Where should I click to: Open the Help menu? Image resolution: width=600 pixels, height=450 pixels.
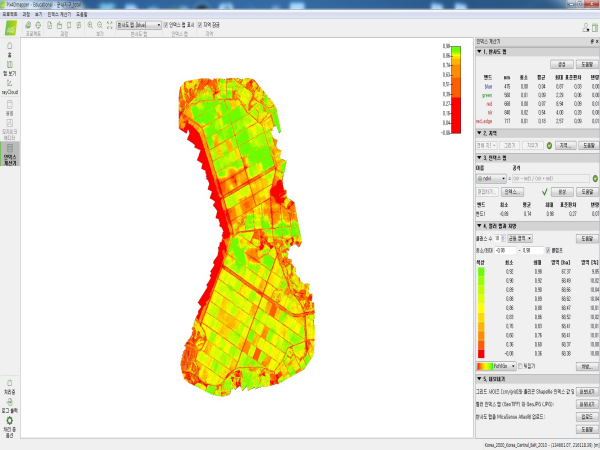[x=82, y=15]
